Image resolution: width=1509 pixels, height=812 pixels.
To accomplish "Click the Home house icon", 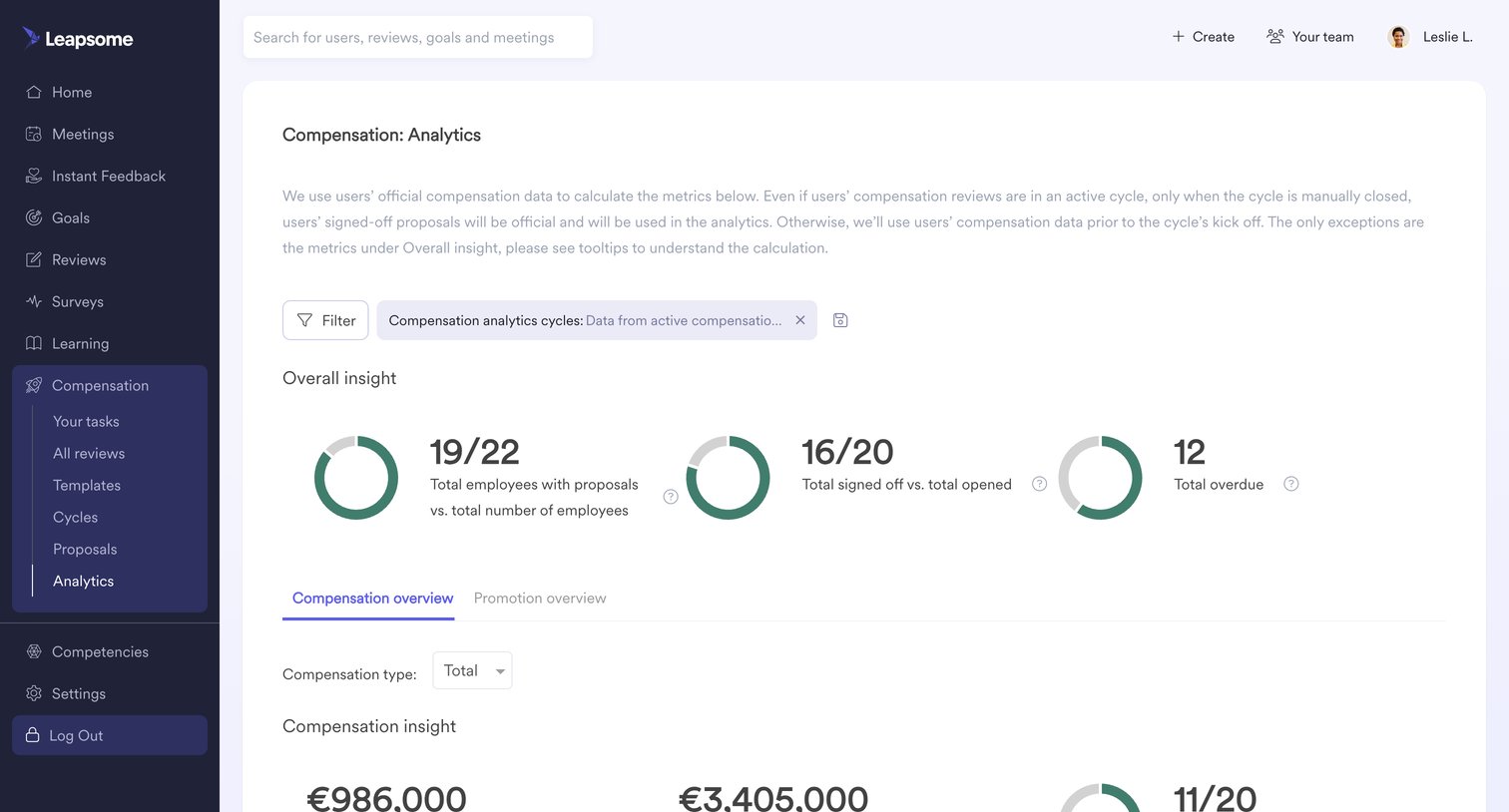I will pos(34,92).
